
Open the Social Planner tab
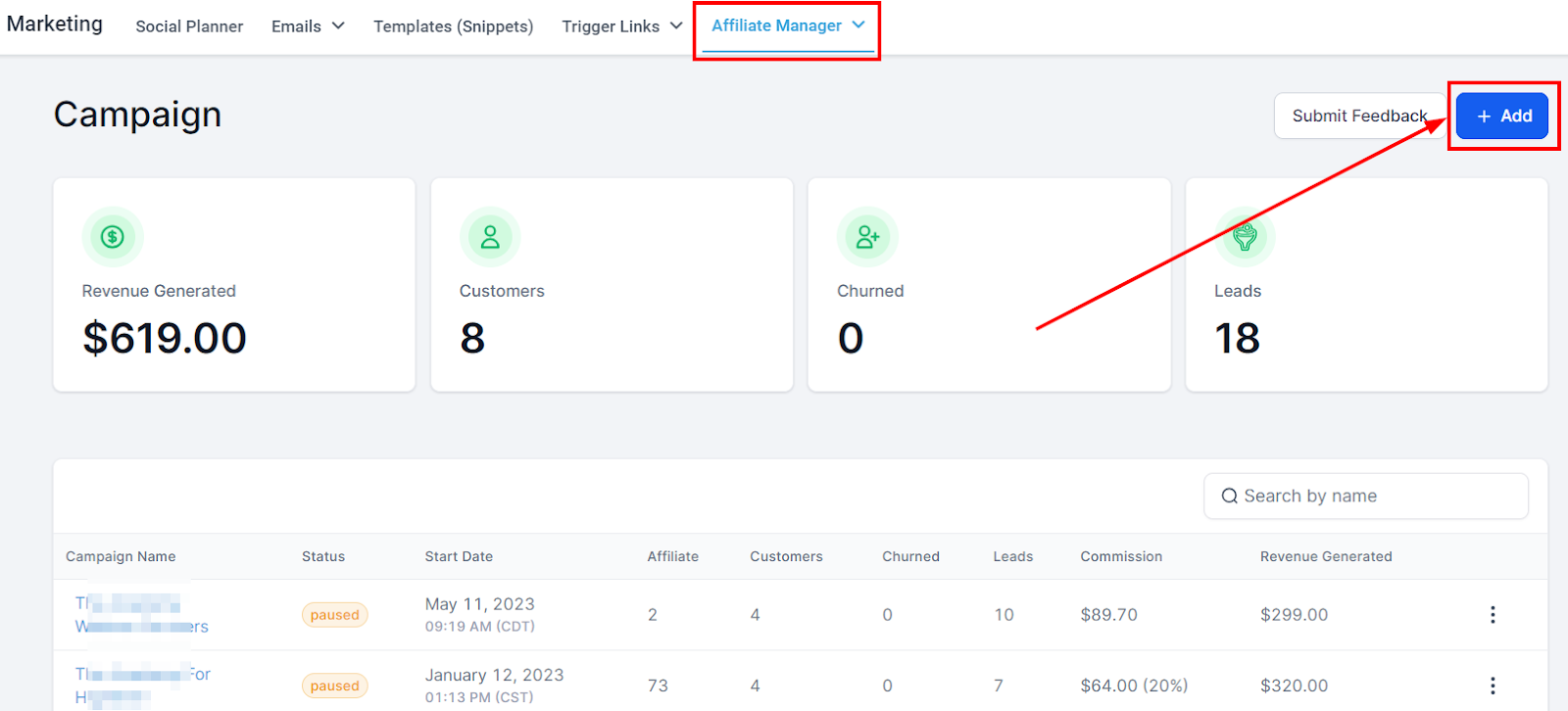(x=189, y=26)
